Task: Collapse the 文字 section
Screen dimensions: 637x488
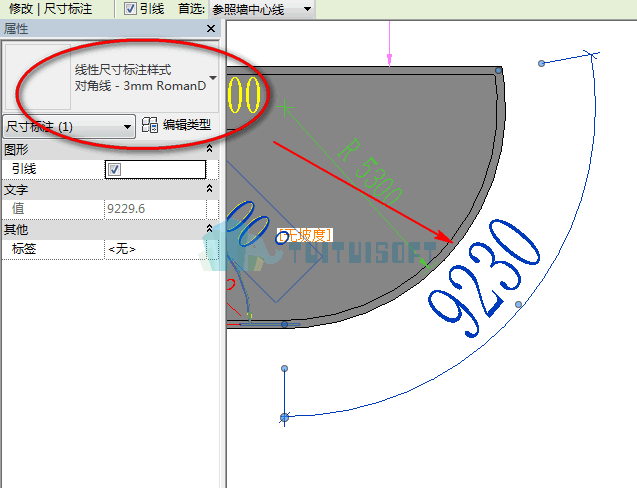Action: click(x=210, y=189)
